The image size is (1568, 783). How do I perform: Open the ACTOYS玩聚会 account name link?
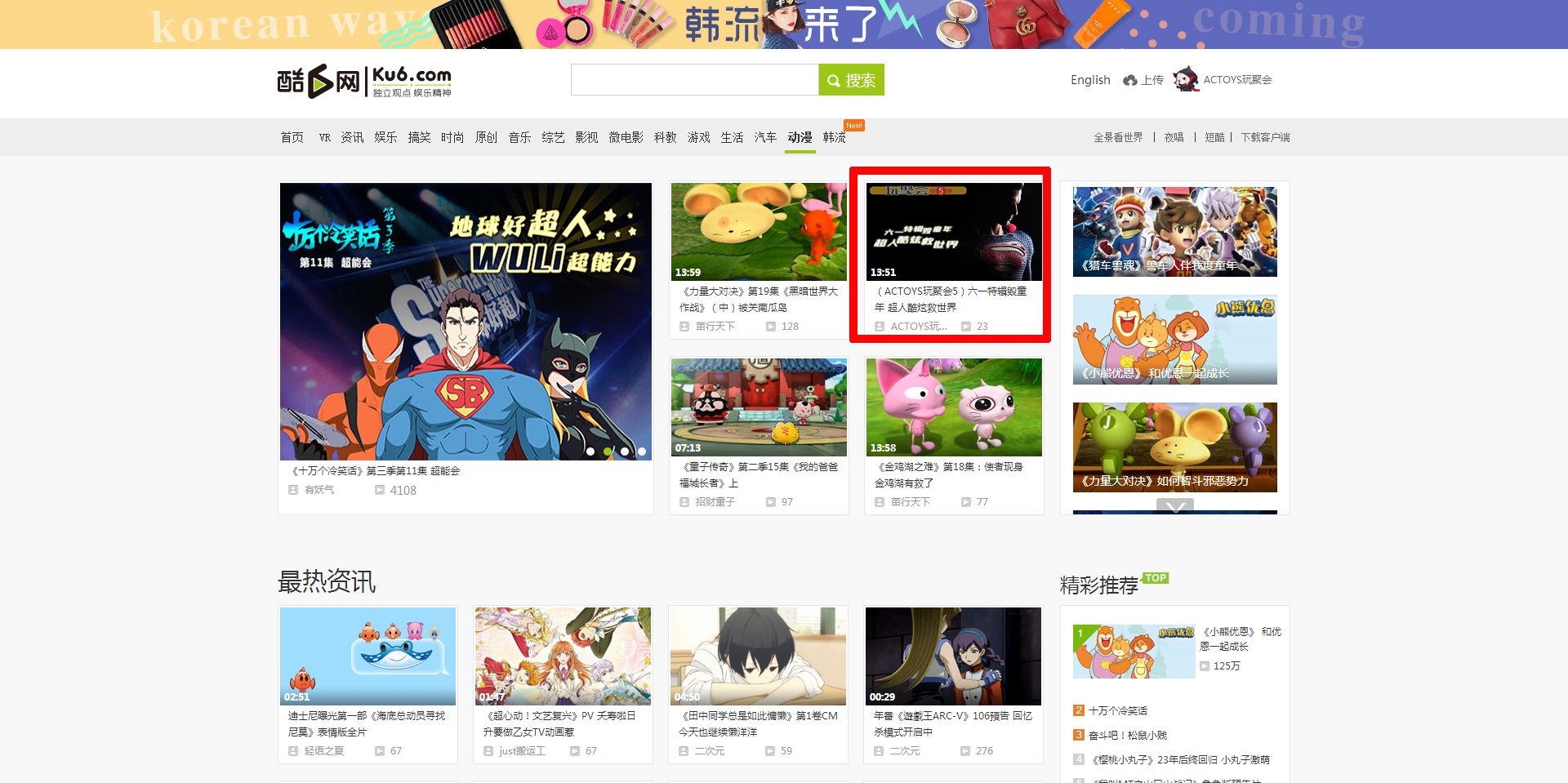[1237, 80]
